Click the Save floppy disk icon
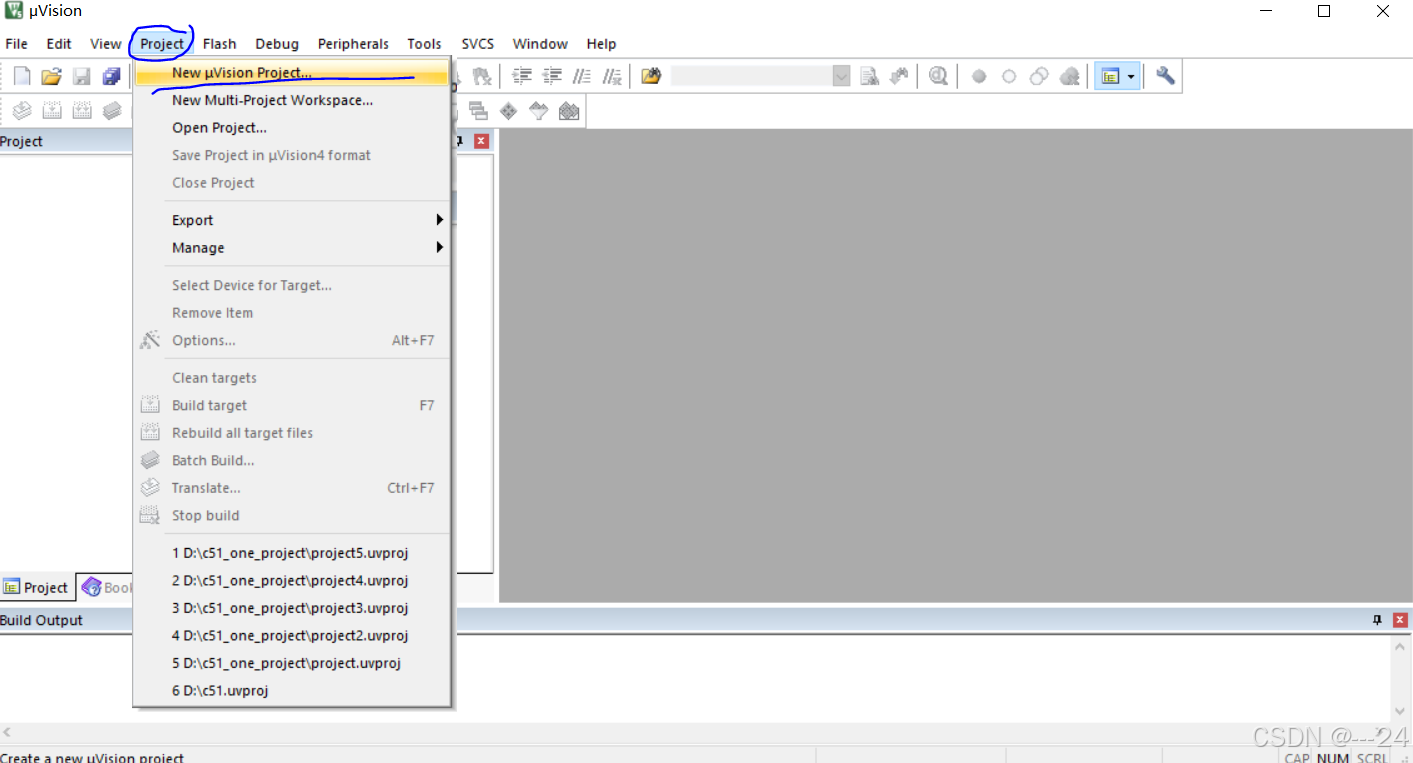Screen dimensions: 1413x763 (x=82, y=76)
